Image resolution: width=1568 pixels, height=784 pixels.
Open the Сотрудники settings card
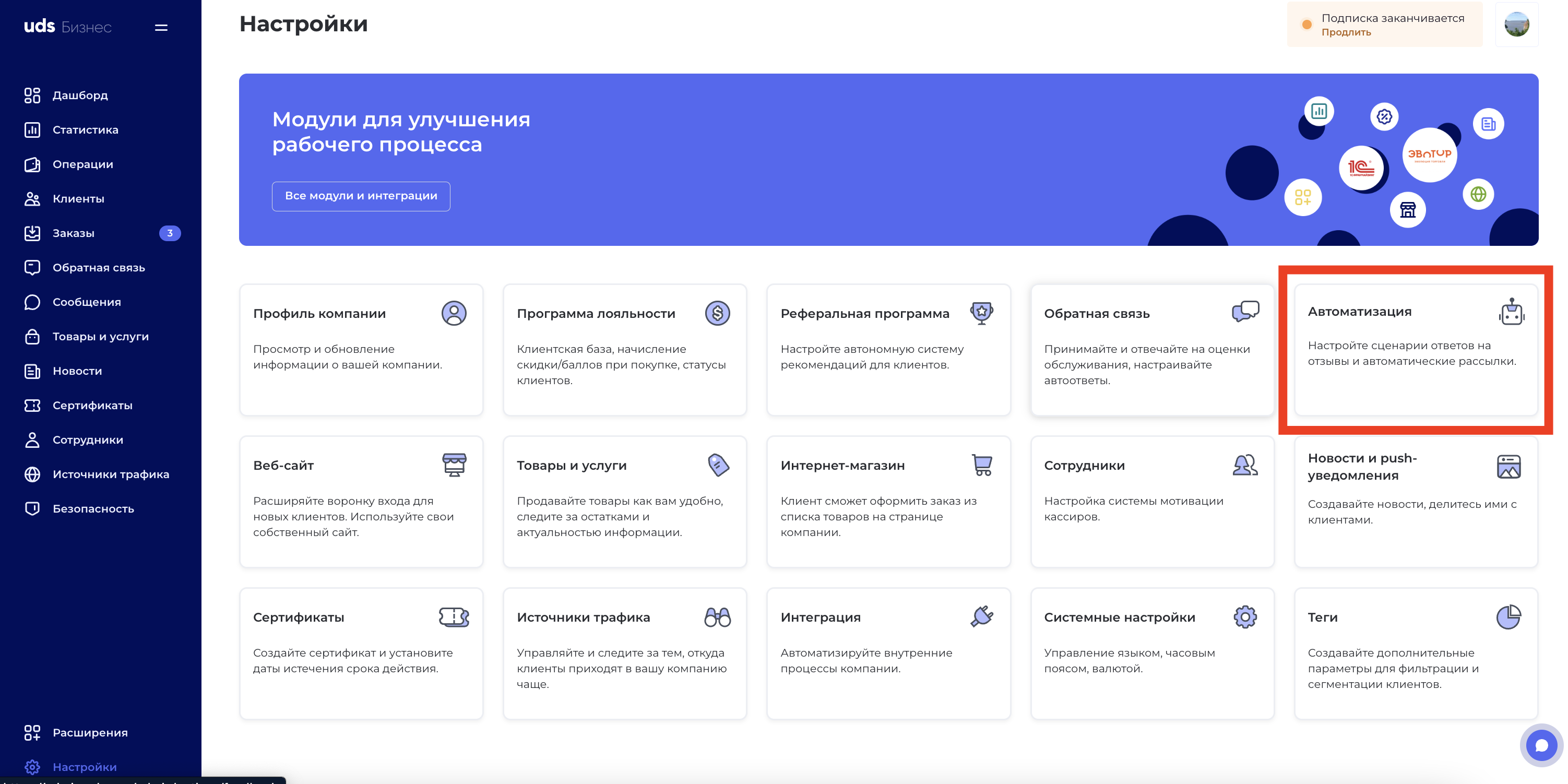click(x=1151, y=502)
